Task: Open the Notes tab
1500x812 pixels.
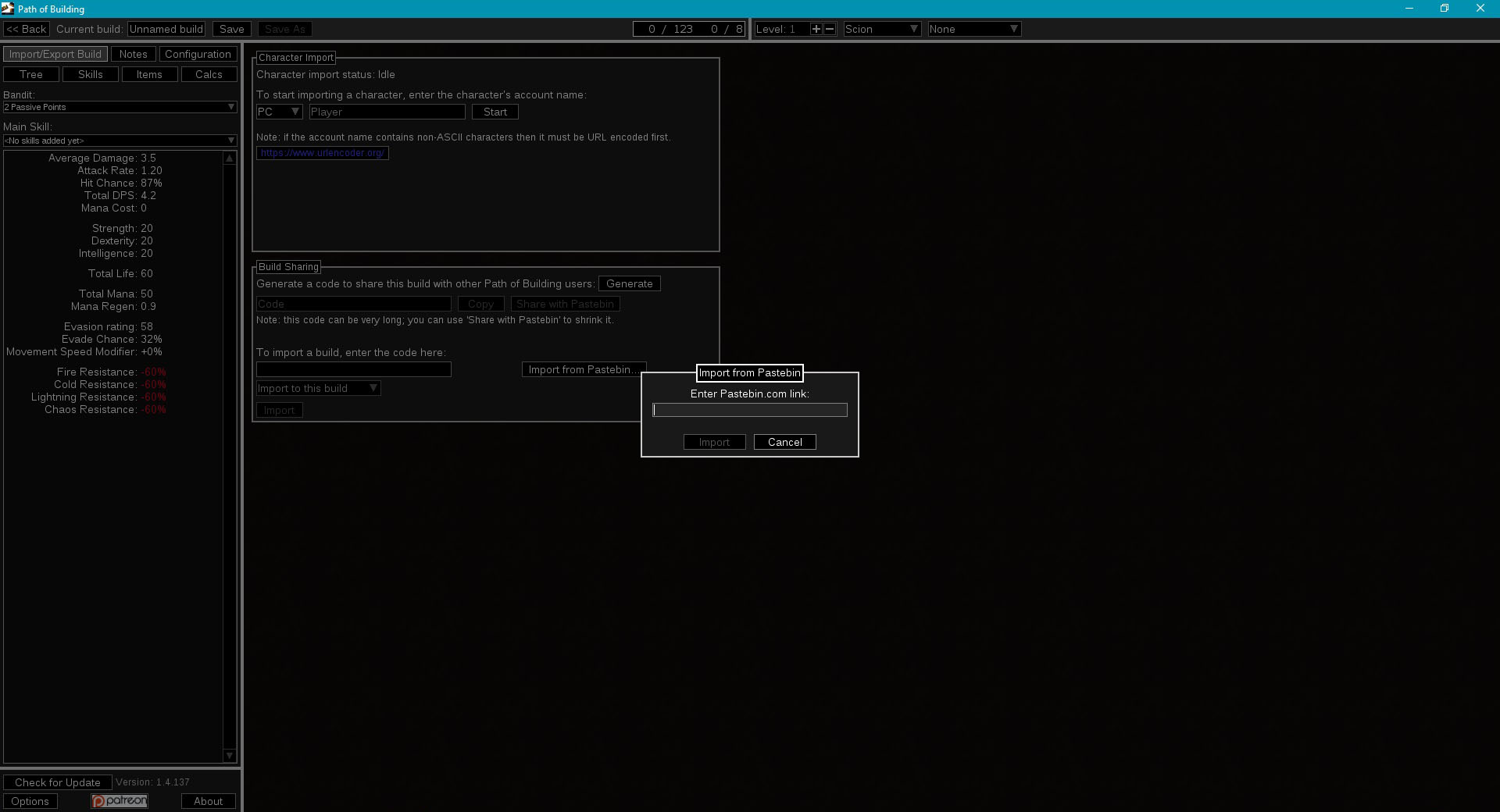Action: coord(133,54)
